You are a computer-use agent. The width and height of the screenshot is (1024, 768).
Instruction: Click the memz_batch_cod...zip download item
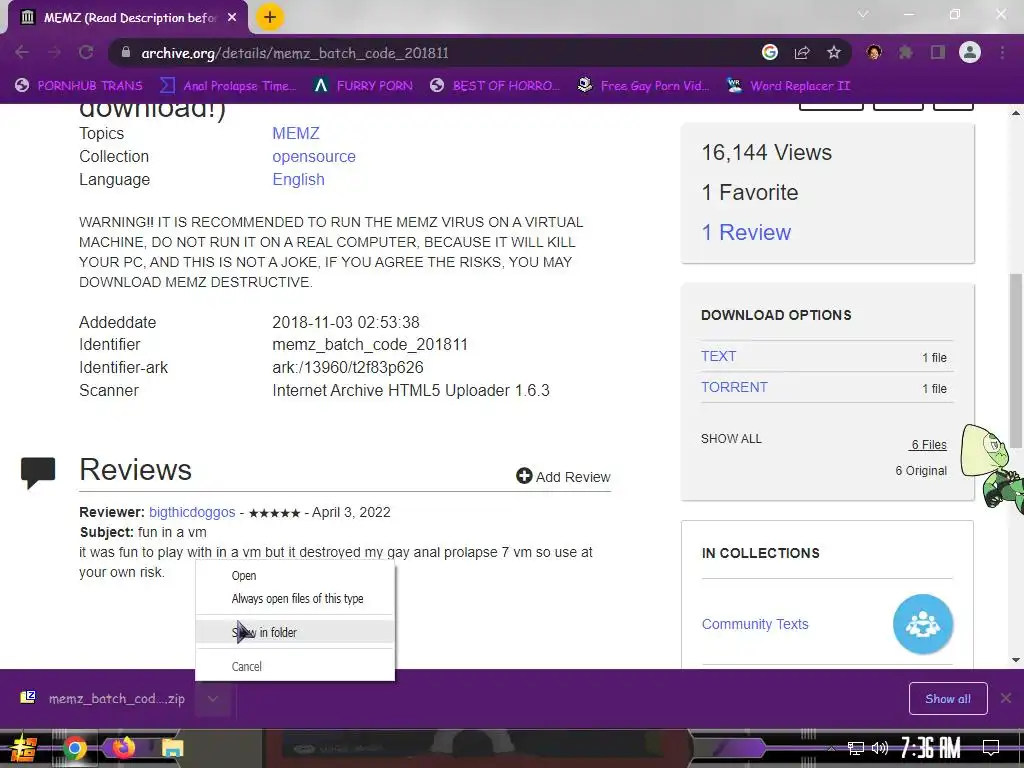[103, 699]
